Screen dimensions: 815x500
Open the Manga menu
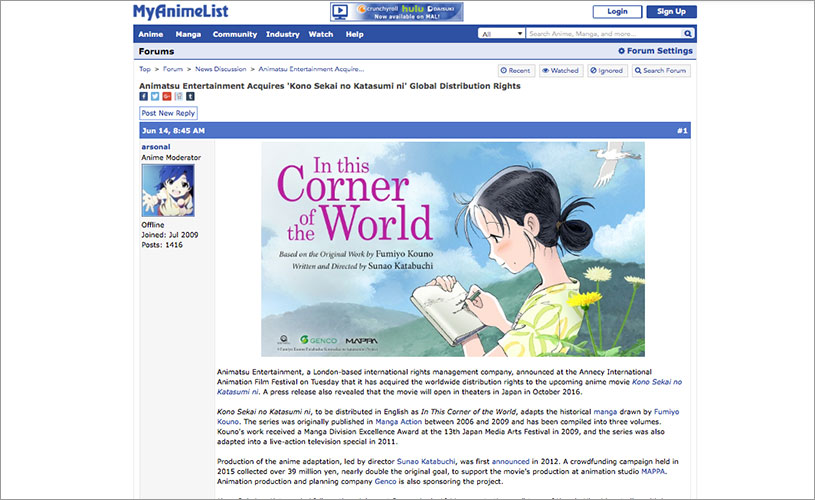(x=188, y=34)
